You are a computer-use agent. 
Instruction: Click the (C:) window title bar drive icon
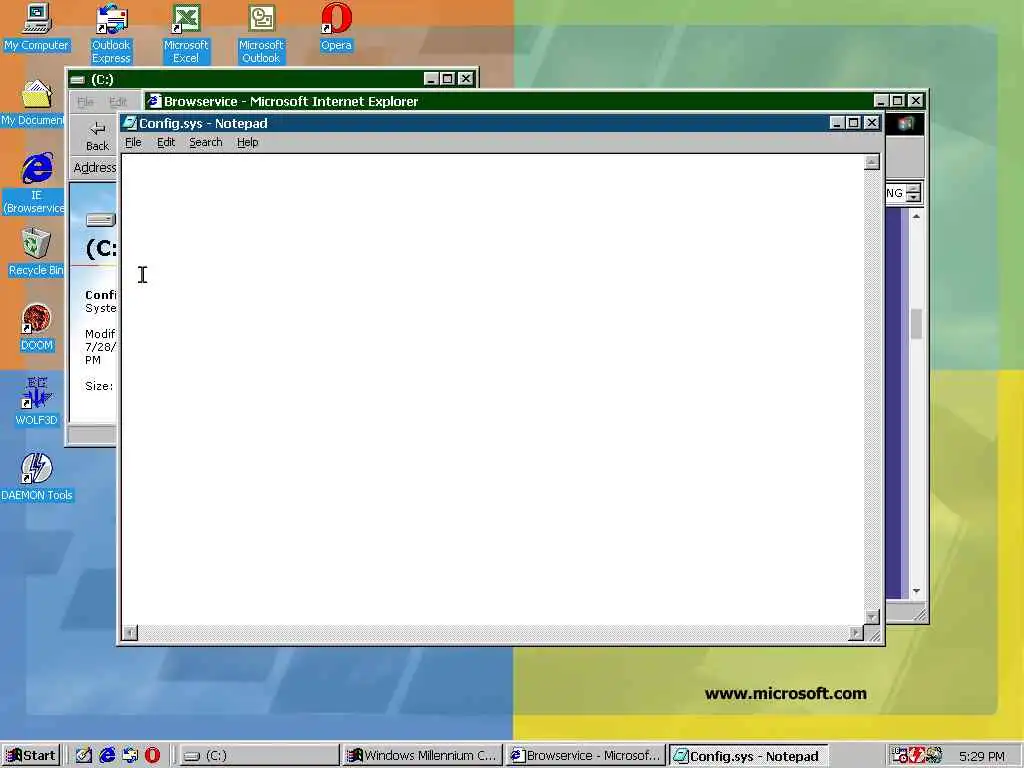click(x=78, y=80)
